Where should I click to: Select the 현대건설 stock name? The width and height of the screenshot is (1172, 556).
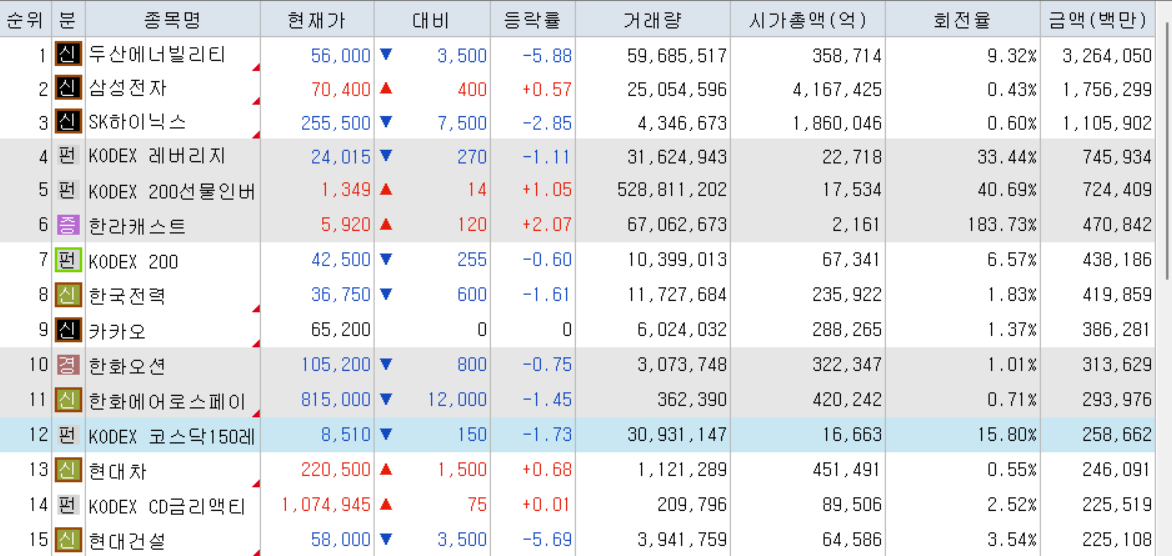click(x=128, y=540)
